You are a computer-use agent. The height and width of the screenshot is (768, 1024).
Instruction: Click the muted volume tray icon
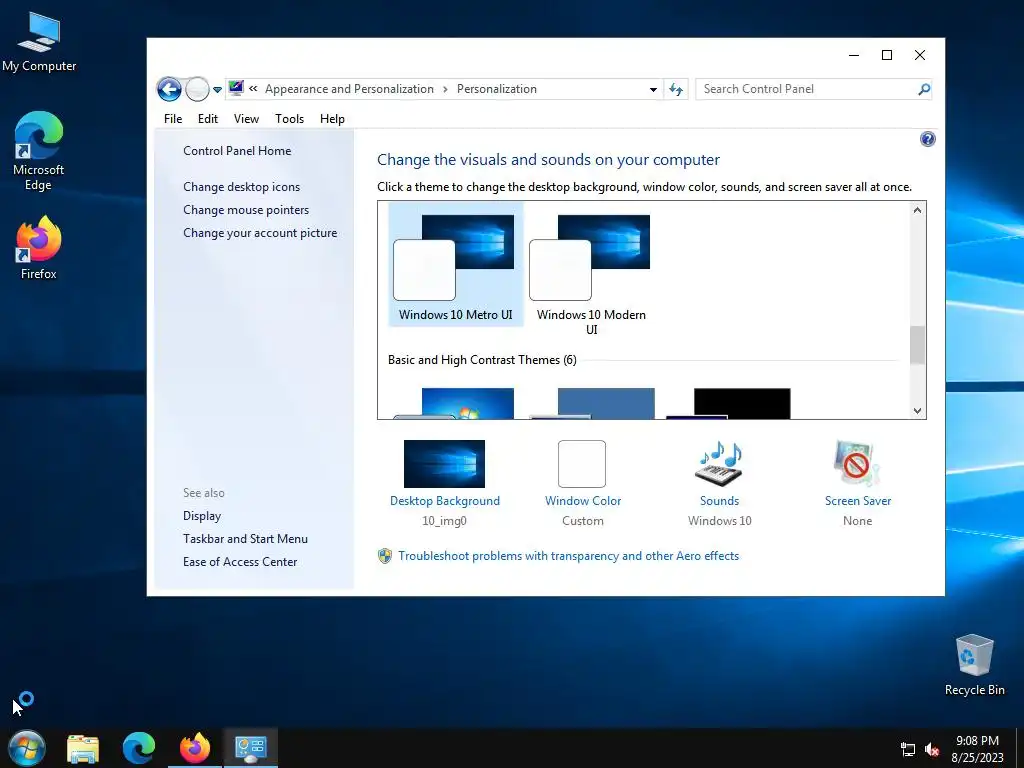point(932,749)
